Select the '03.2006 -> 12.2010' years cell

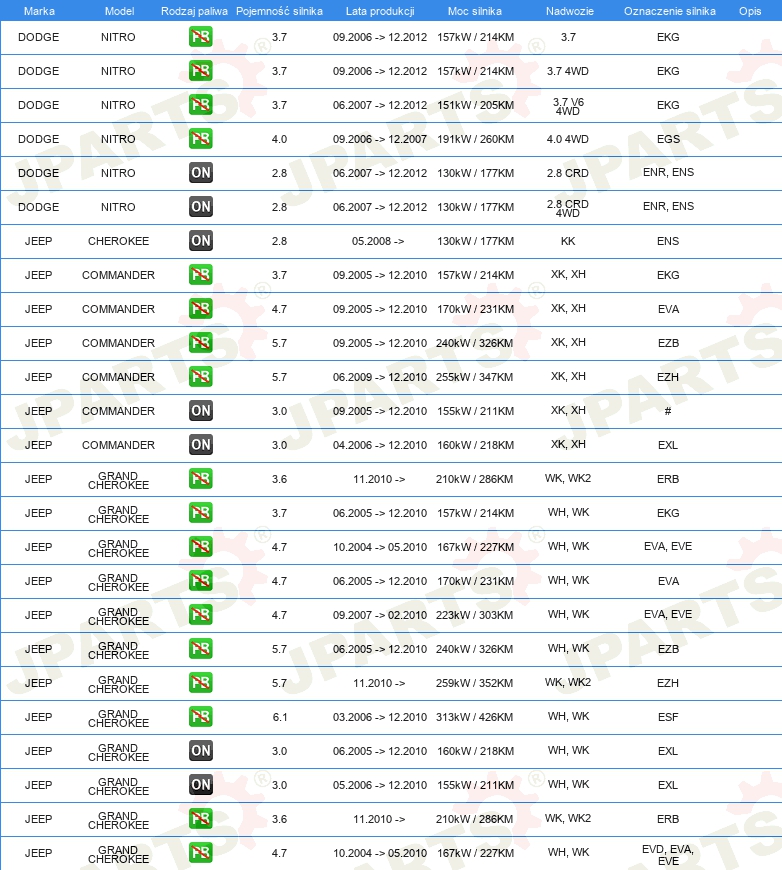pos(380,717)
